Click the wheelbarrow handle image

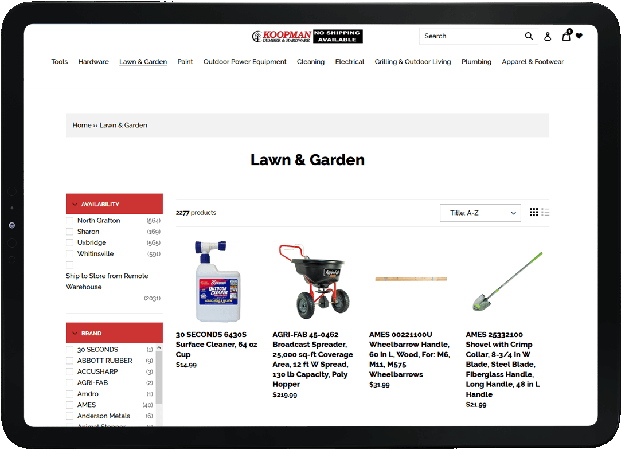[411, 279]
